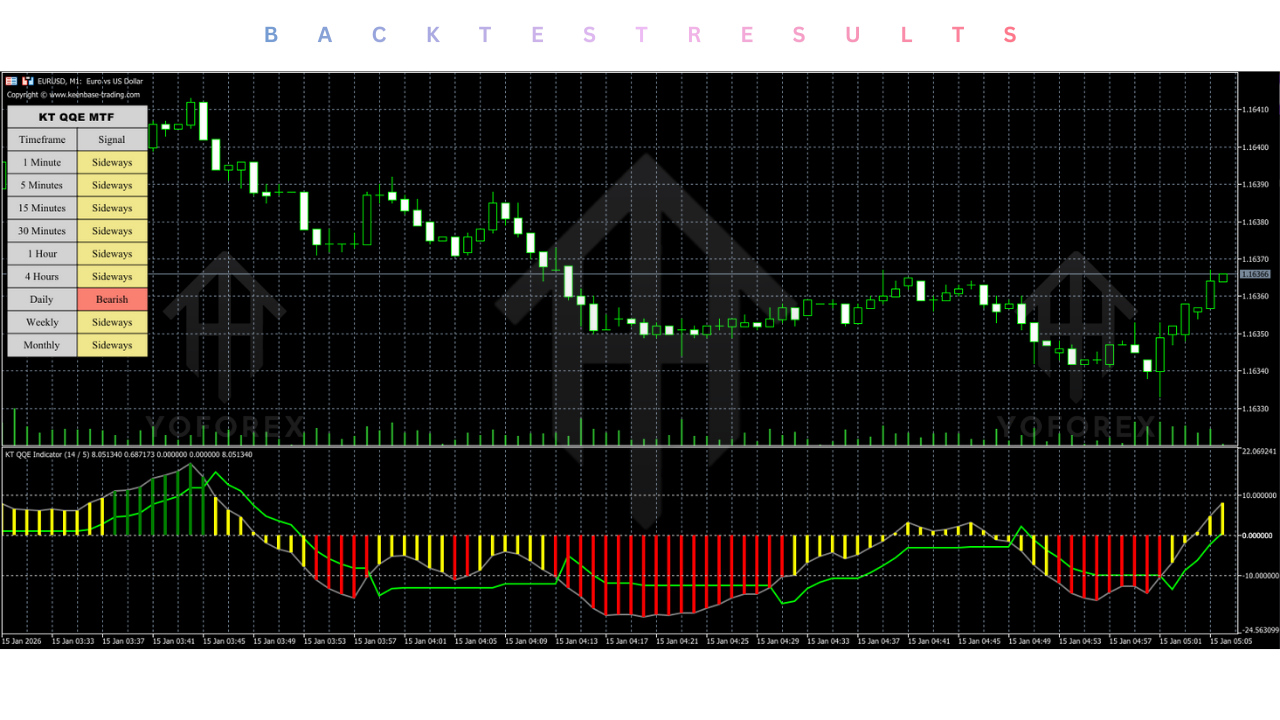This screenshot has width=1280, height=720.
Task: Select the Signal column header
Action: 111,139
